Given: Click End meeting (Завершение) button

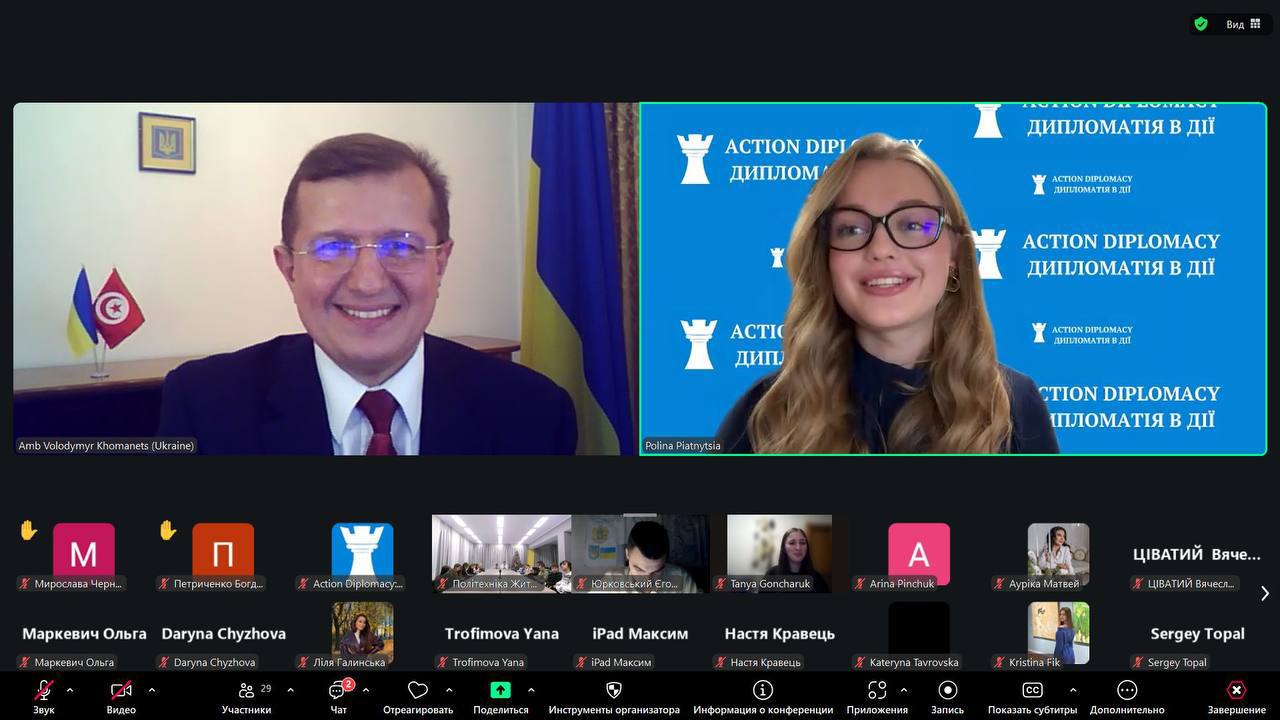Looking at the screenshot, I should pyautogui.click(x=1236, y=691).
